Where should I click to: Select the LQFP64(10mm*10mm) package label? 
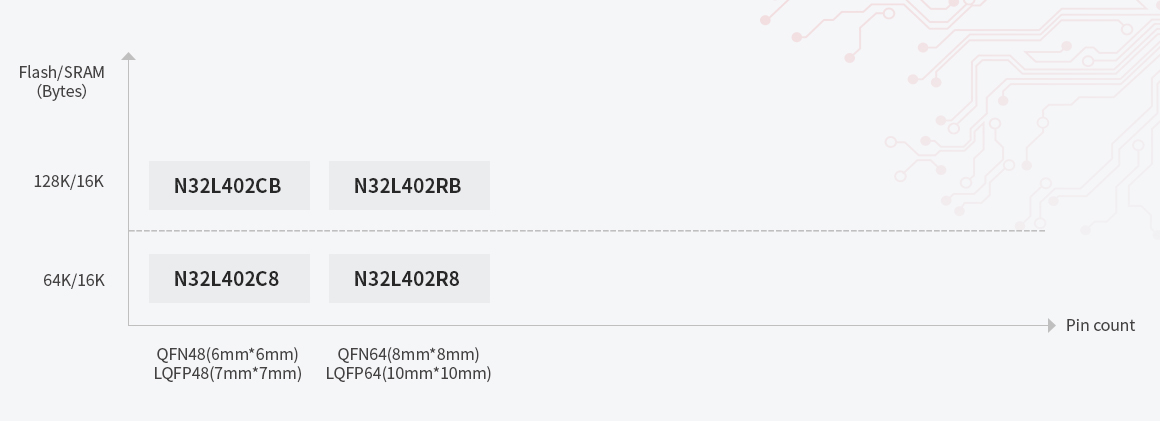[x=408, y=373]
